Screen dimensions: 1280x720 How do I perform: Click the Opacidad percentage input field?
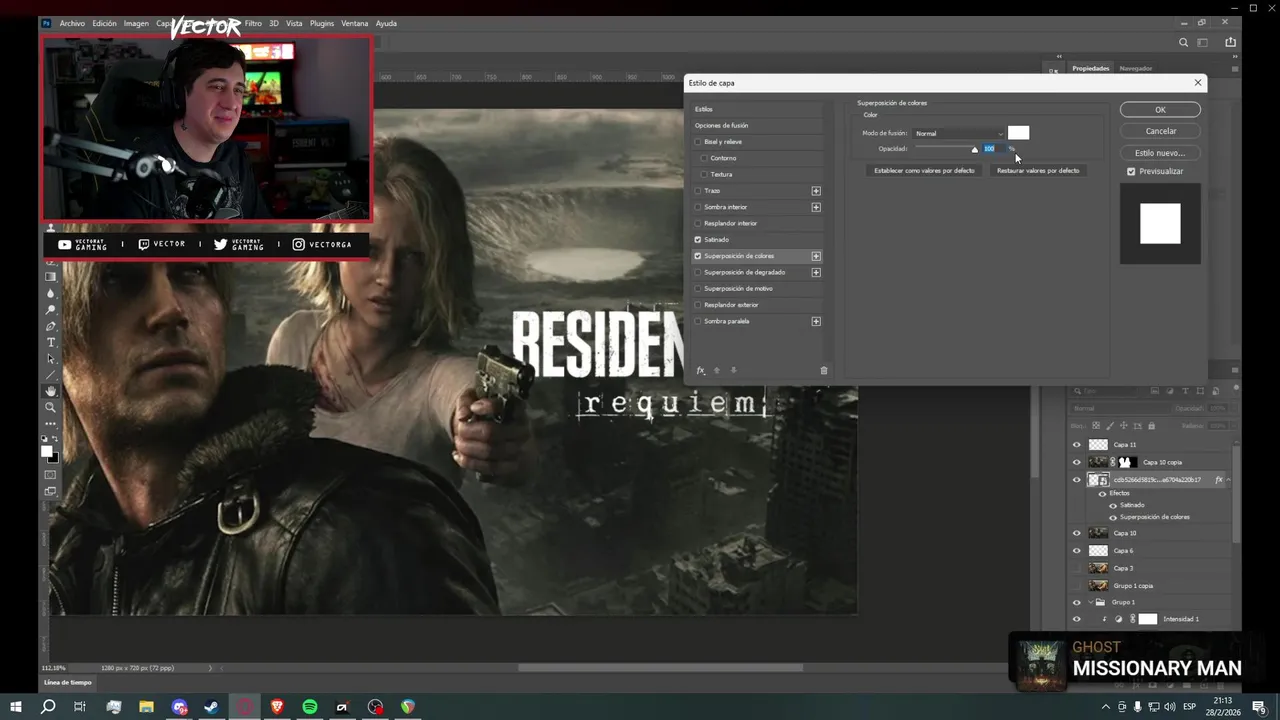coord(994,149)
